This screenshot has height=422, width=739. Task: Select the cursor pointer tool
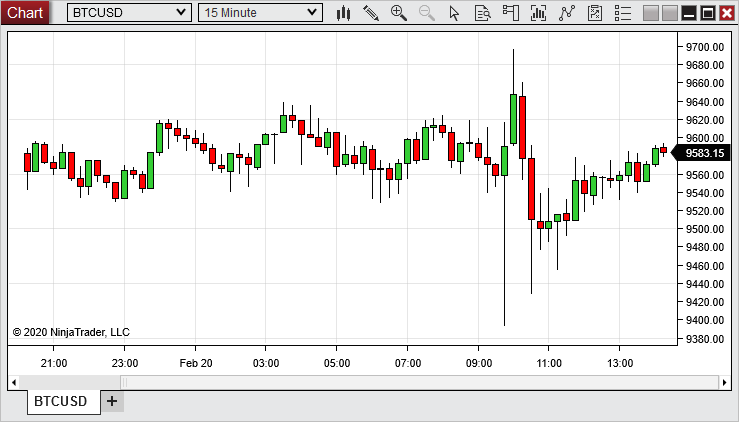point(455,13)
